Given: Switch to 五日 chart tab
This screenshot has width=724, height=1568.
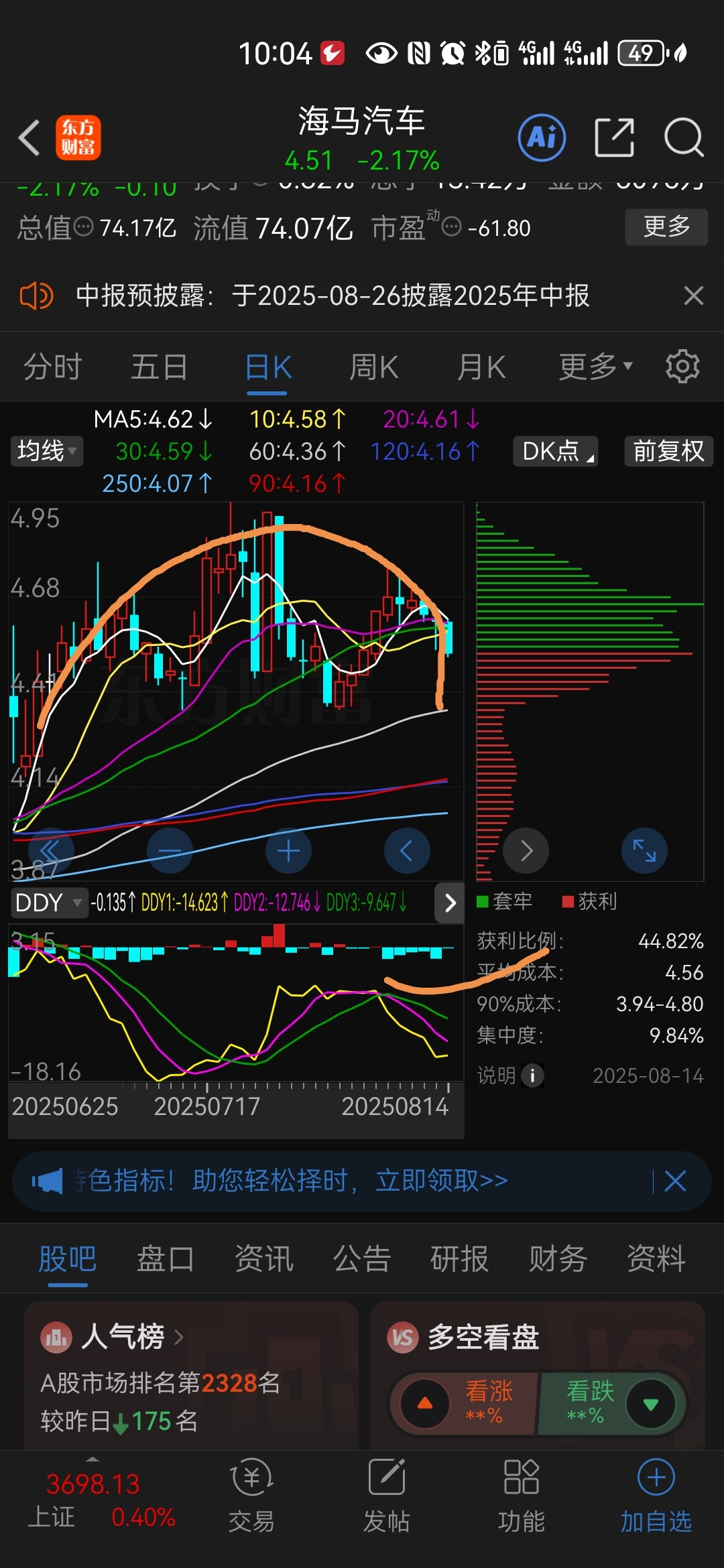Looking at the screenshot, I should tap(160, 367).
